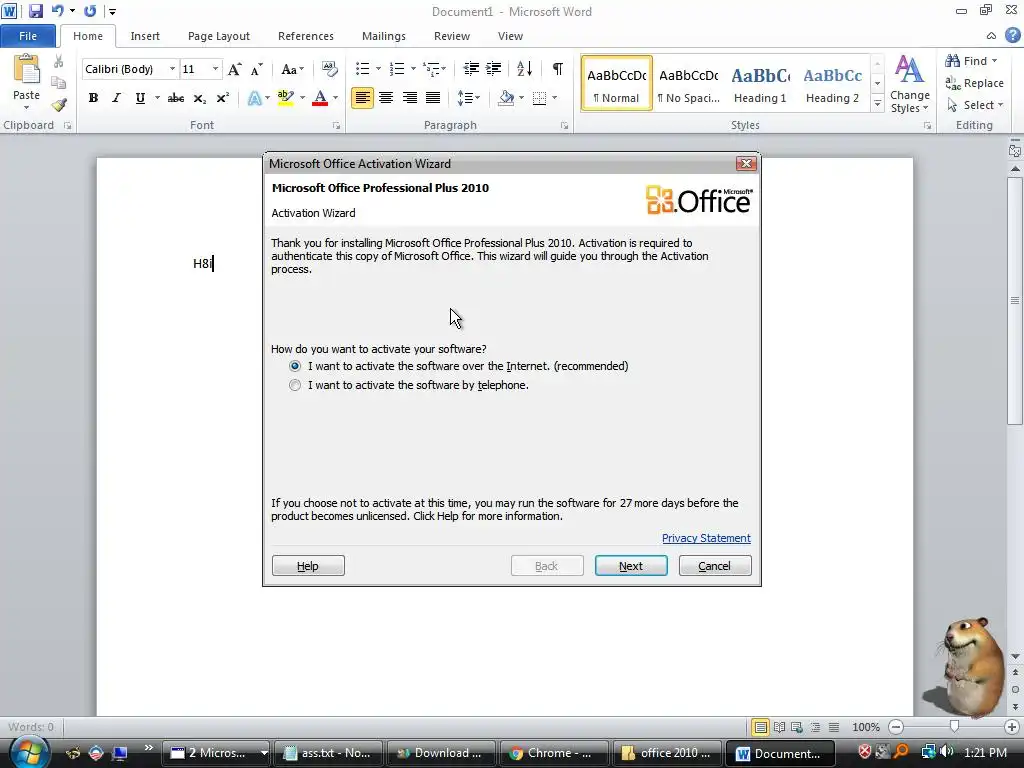The image size is (1024, 768).
Task: Expand the Styles gallery More arrow
Action: [878, 104]
